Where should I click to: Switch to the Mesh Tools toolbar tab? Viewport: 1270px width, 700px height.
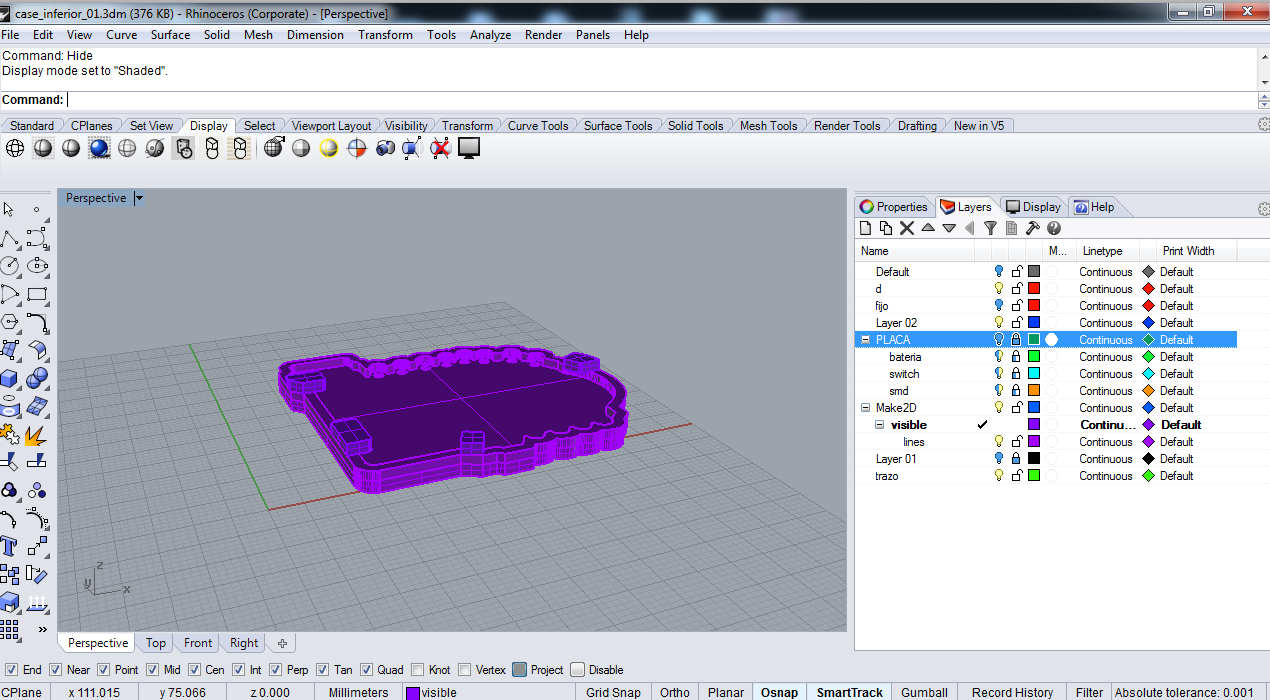(x=768, y=126)
